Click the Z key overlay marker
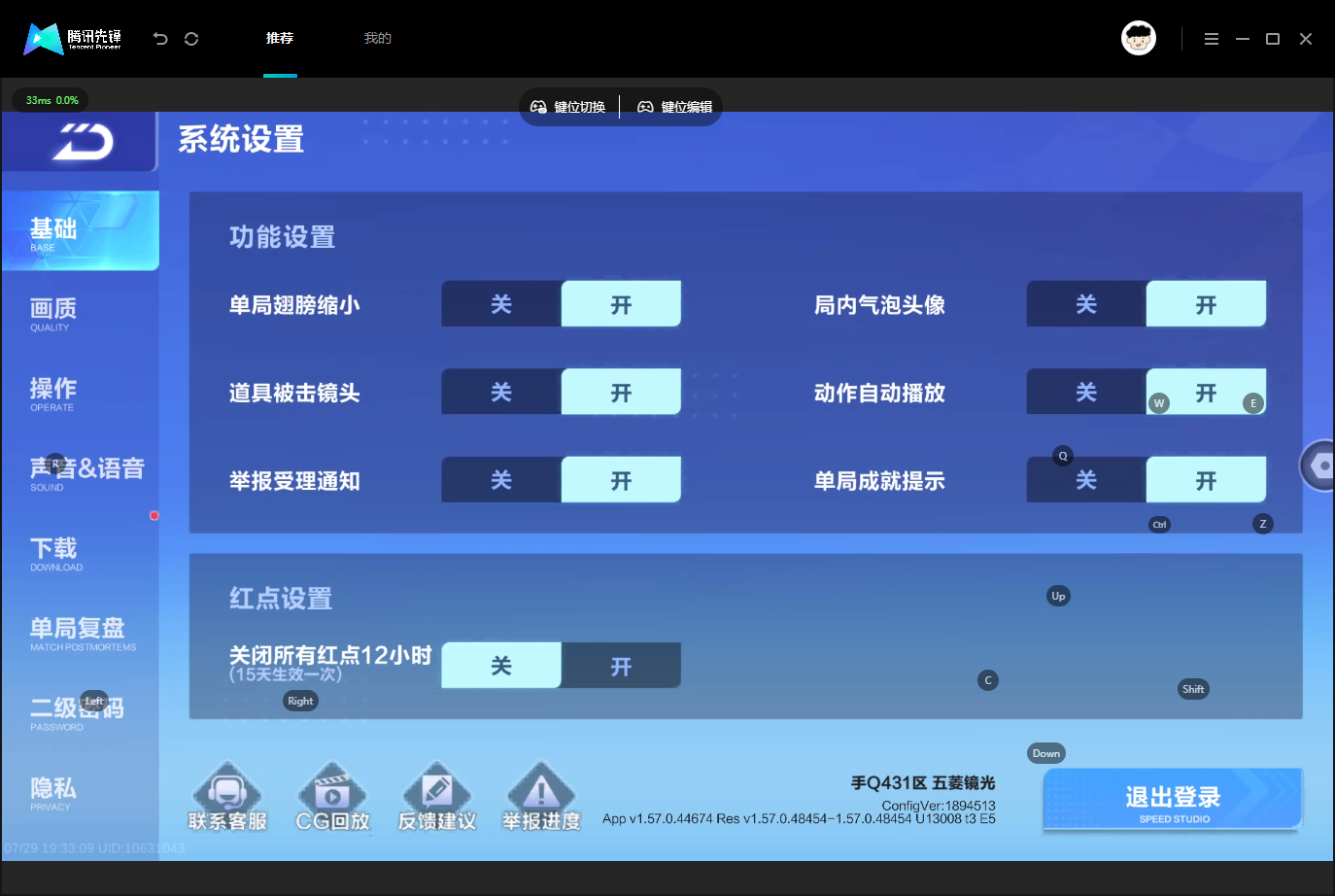 pyautogui.click(x=1262, y=524)
